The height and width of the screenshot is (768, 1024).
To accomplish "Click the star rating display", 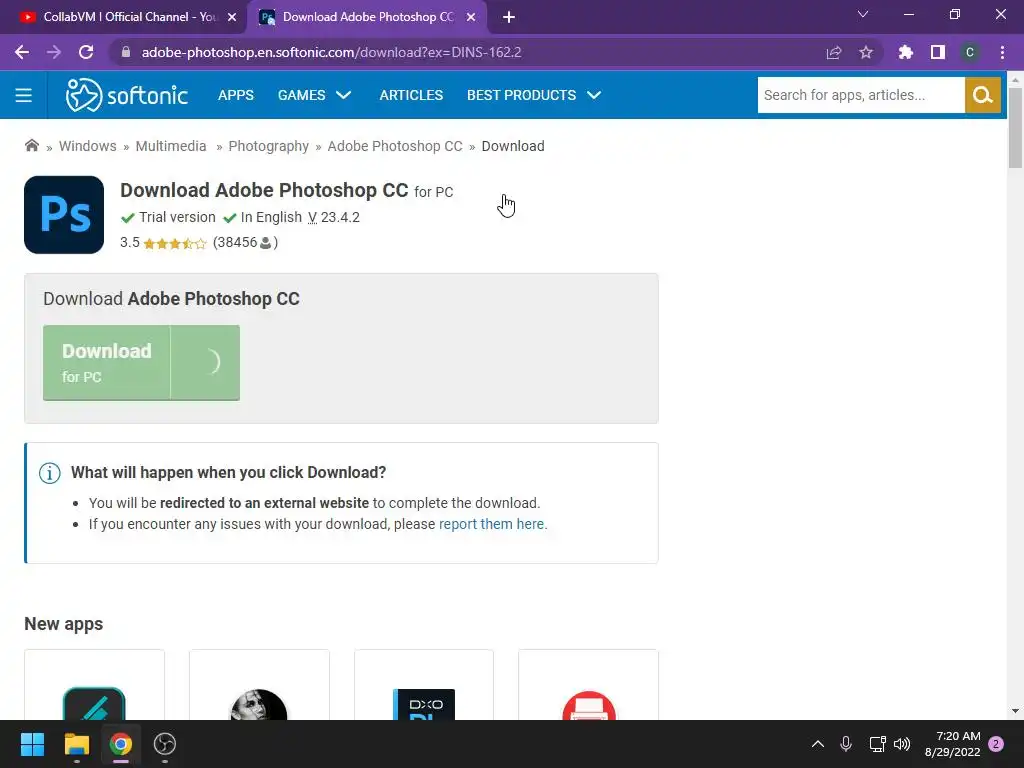I will coord(174,244).
